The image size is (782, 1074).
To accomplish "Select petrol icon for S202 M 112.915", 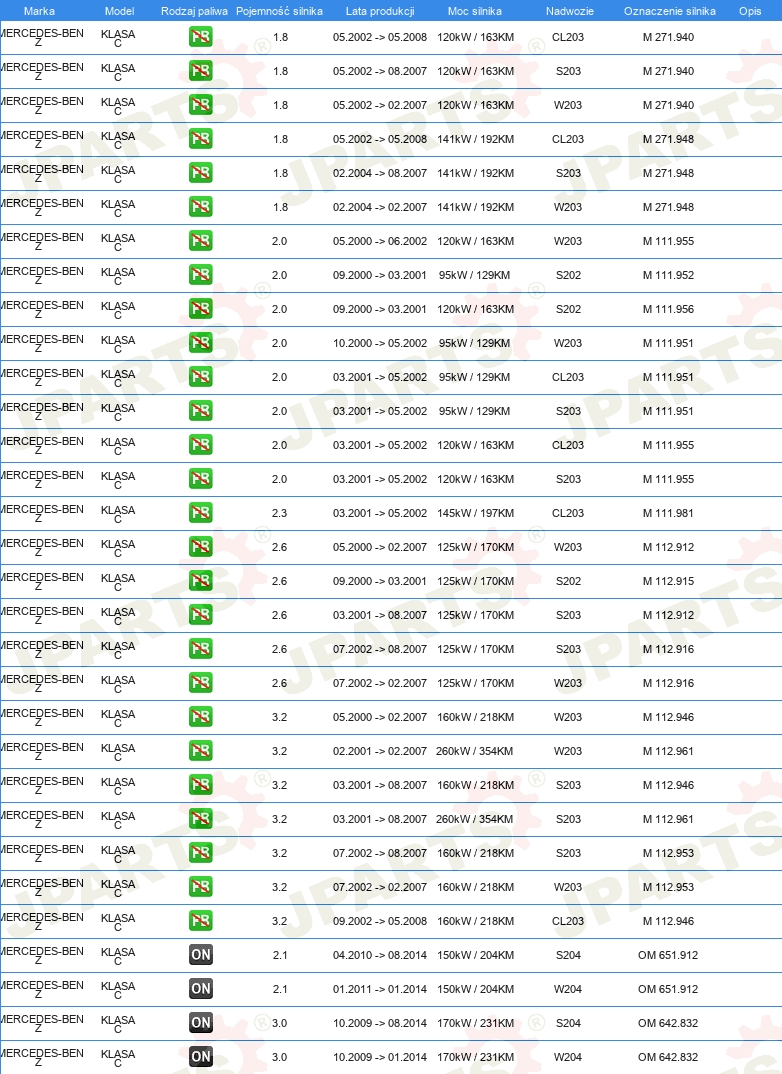I will [x=201, y=581].
